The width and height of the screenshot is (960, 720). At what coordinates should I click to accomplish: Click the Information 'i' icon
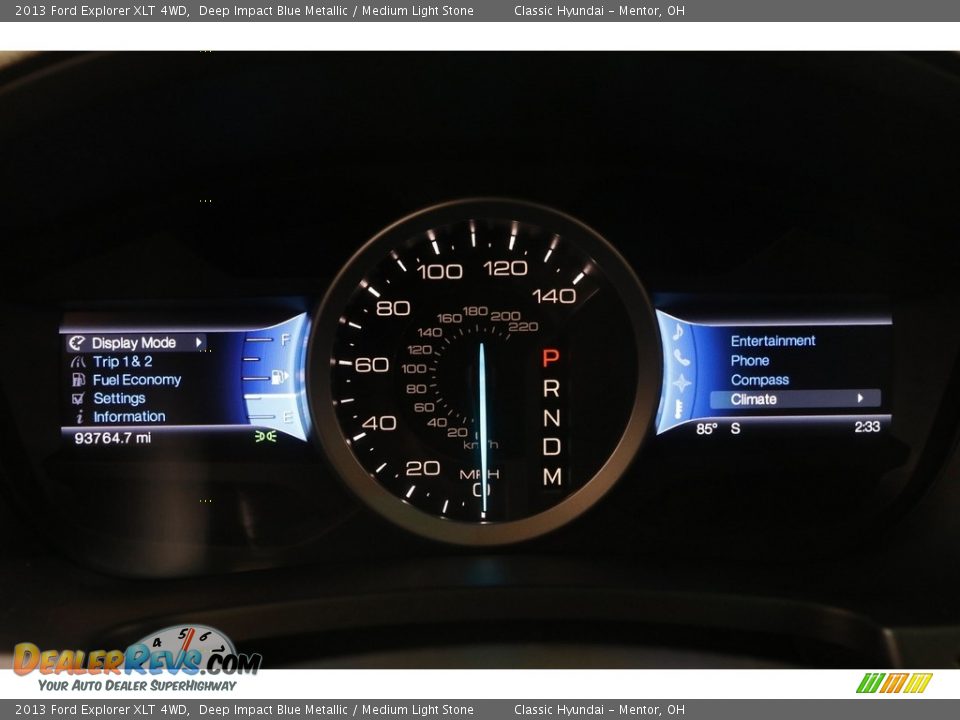(78, 417)
